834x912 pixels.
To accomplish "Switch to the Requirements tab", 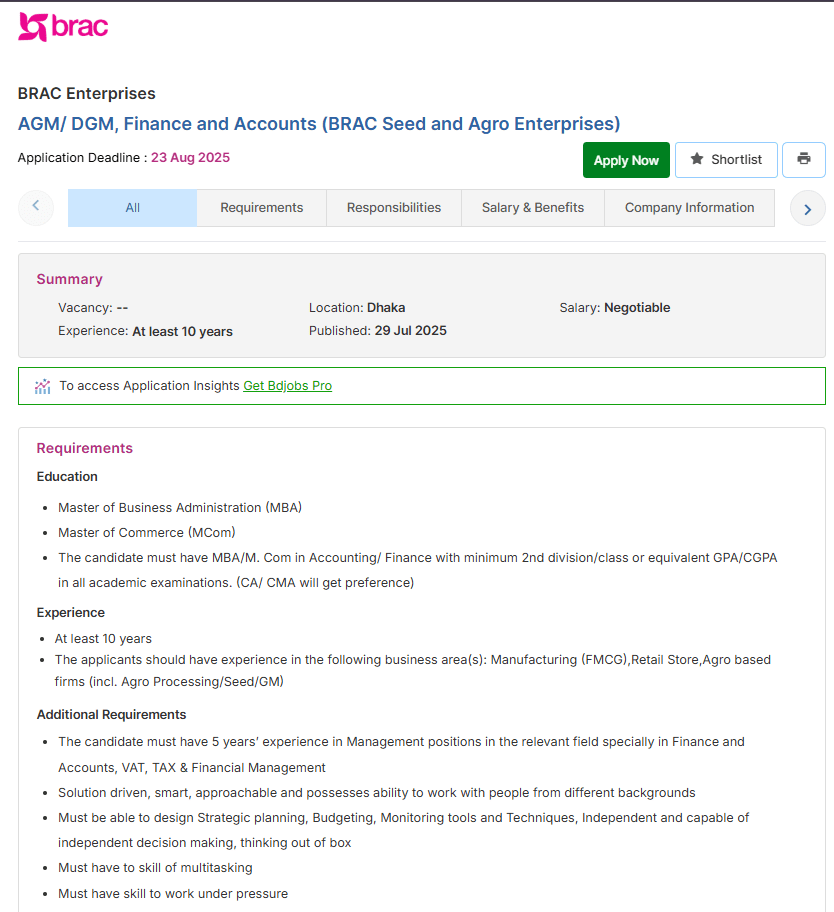I will [x=262, y=208].
